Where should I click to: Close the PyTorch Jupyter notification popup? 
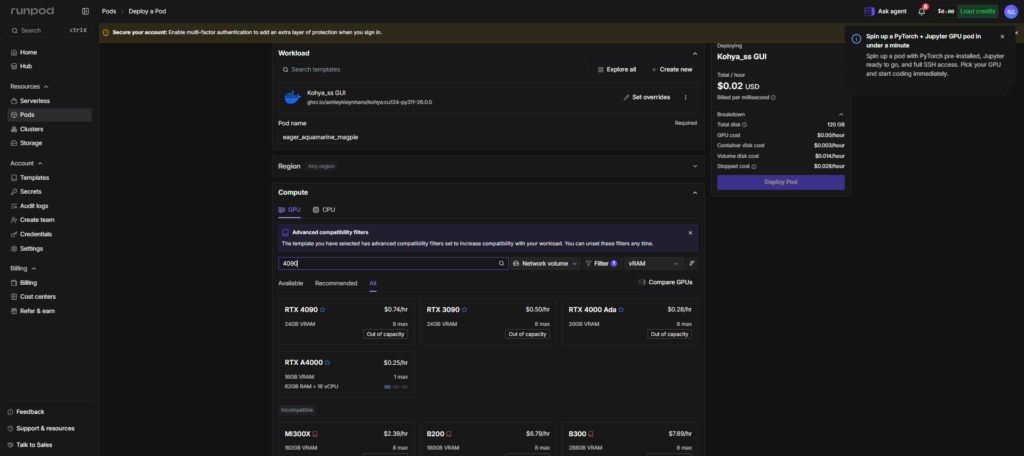pyautogui.click(x=1002, y=37)
